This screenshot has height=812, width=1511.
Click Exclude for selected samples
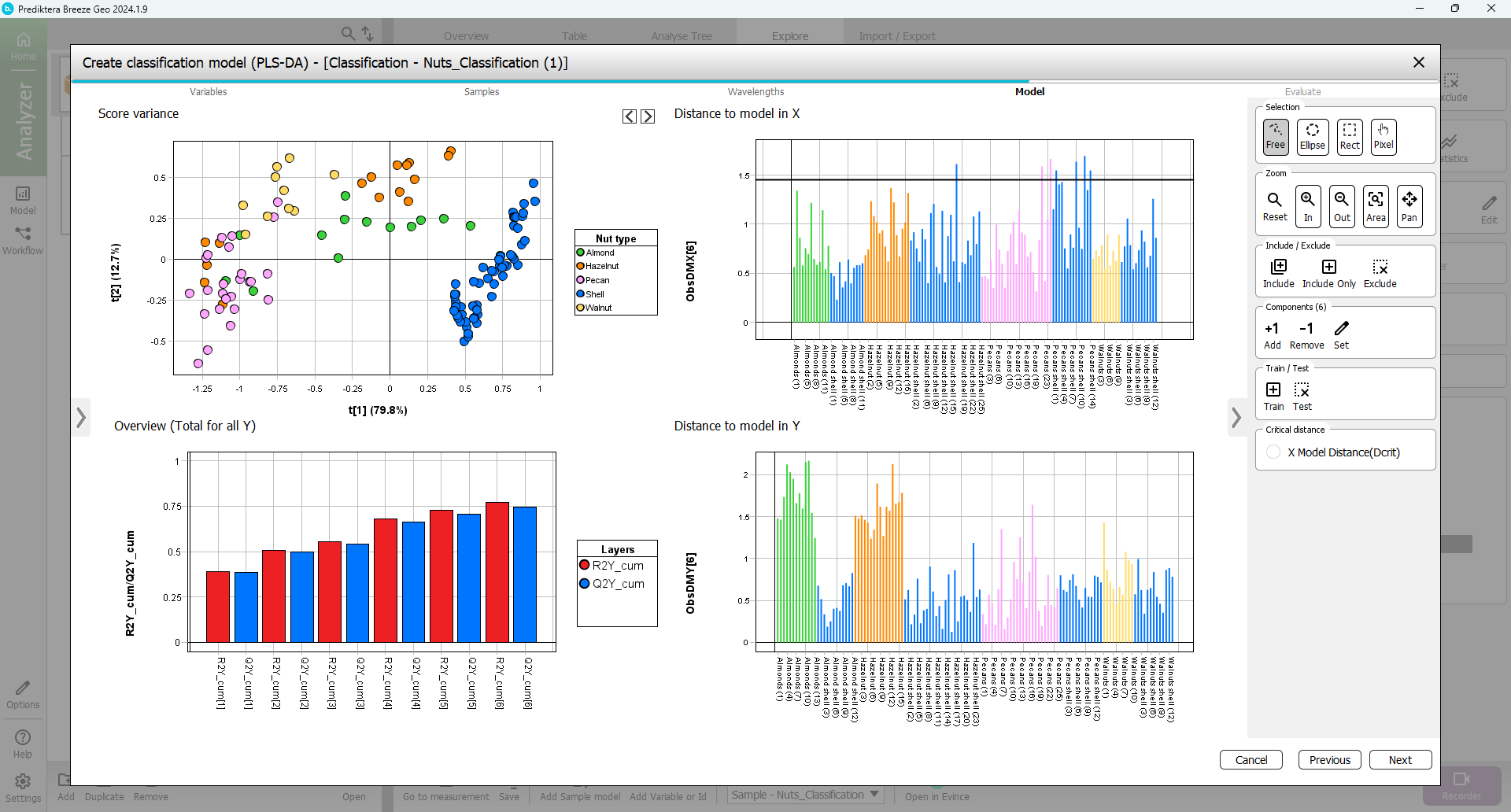coord(1380,274)
